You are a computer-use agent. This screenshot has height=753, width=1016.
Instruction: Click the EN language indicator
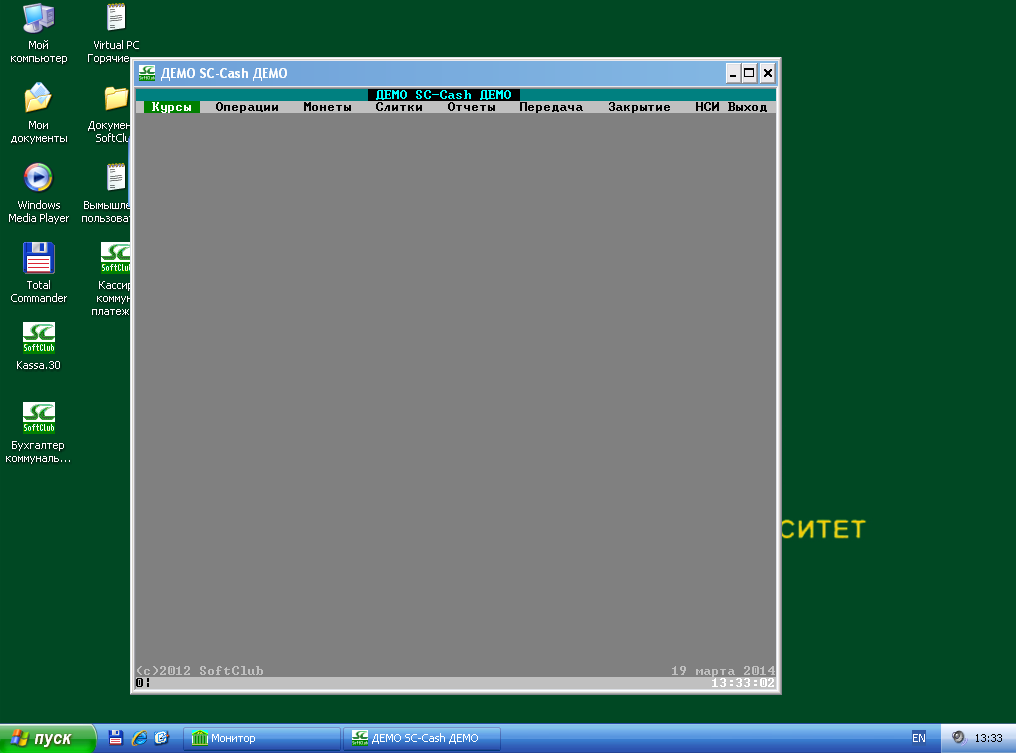(919, 737)
